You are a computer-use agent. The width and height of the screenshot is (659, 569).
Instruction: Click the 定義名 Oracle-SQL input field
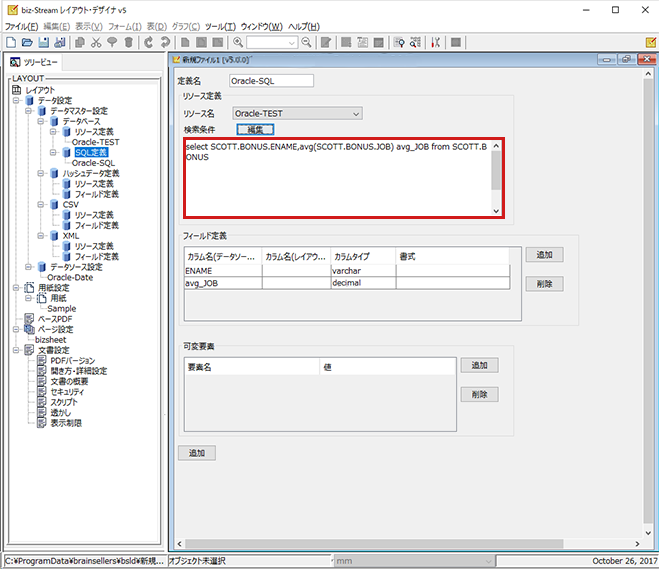pyautogui.click(x=272, y=81)
